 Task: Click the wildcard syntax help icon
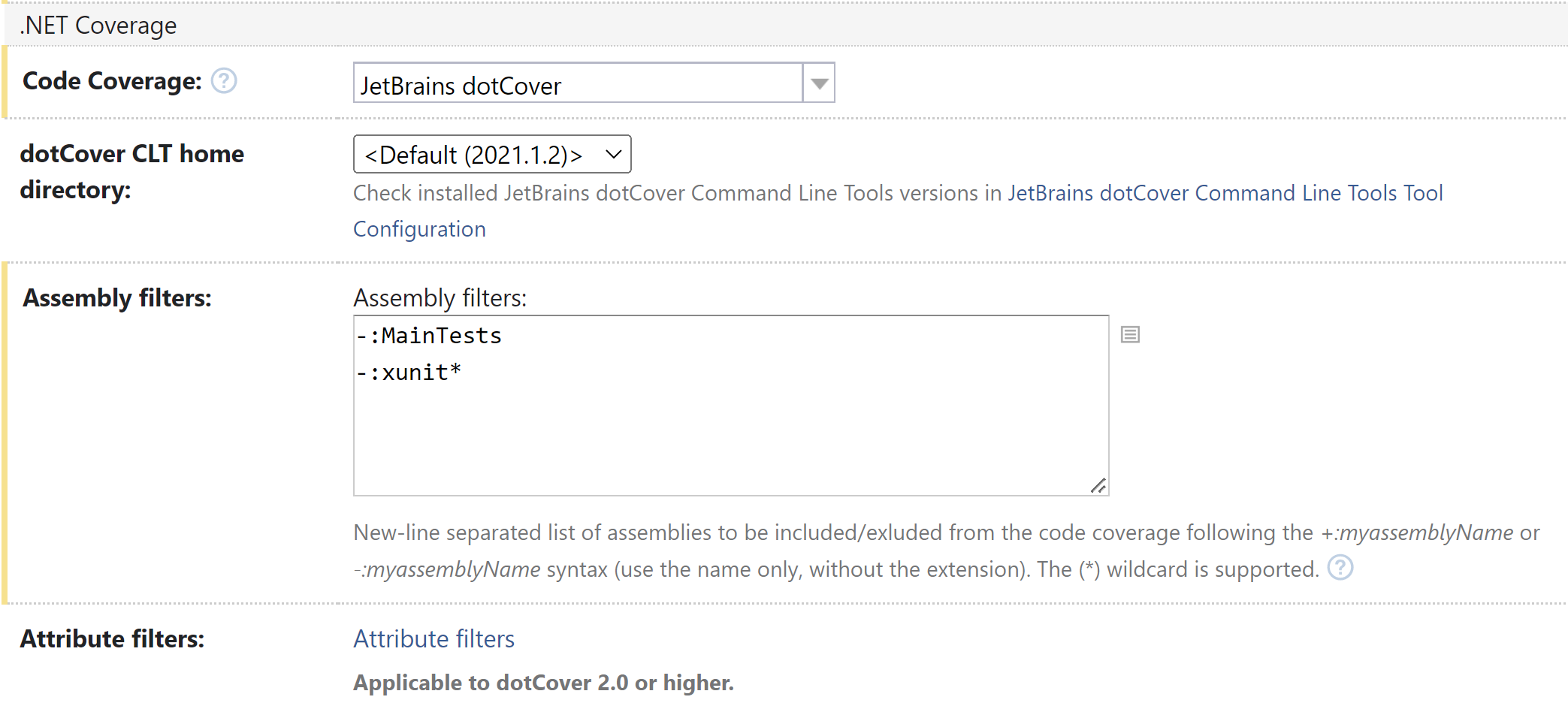point(1342,569)
